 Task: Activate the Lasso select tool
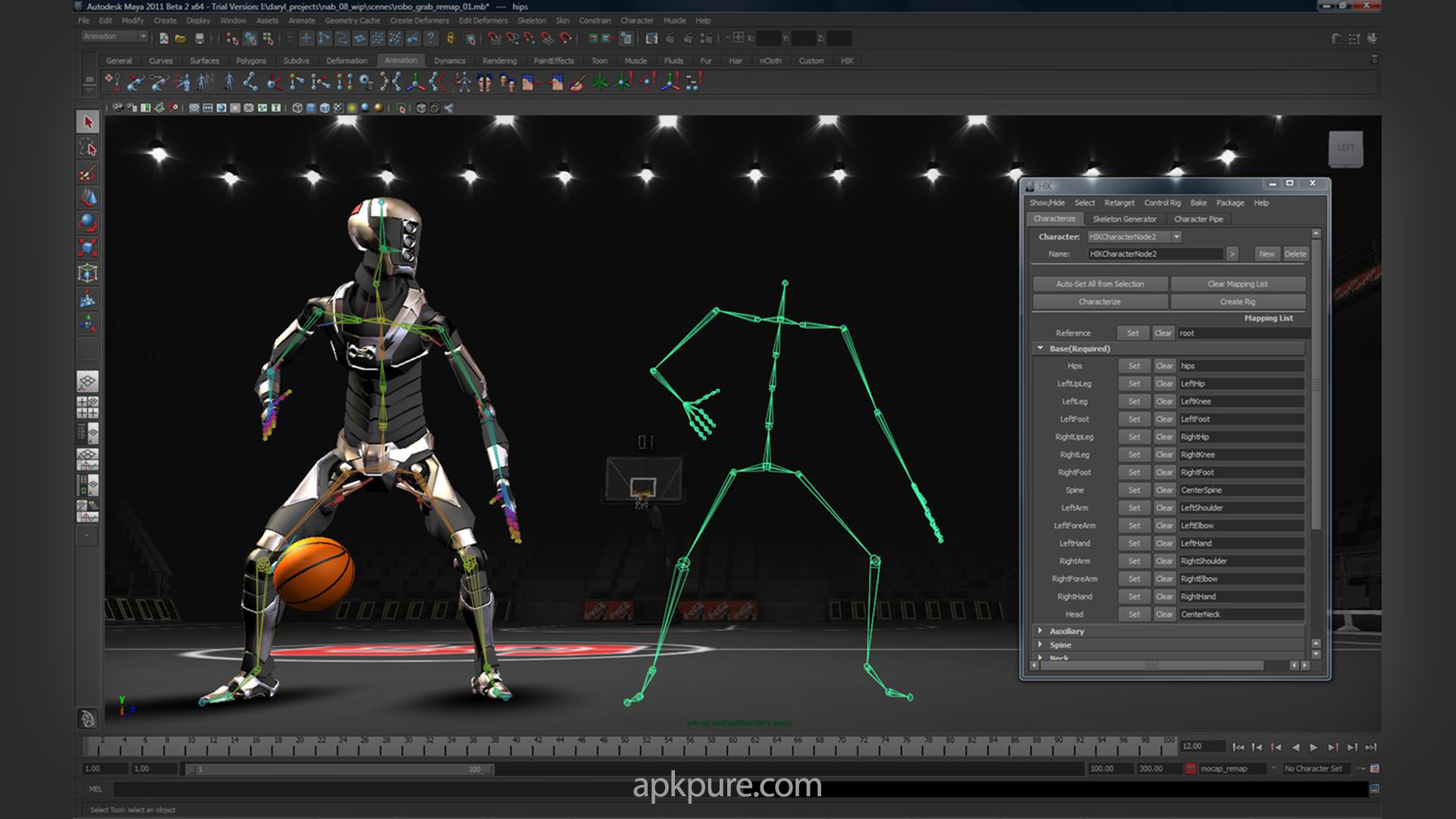click(x=88, y=147)
